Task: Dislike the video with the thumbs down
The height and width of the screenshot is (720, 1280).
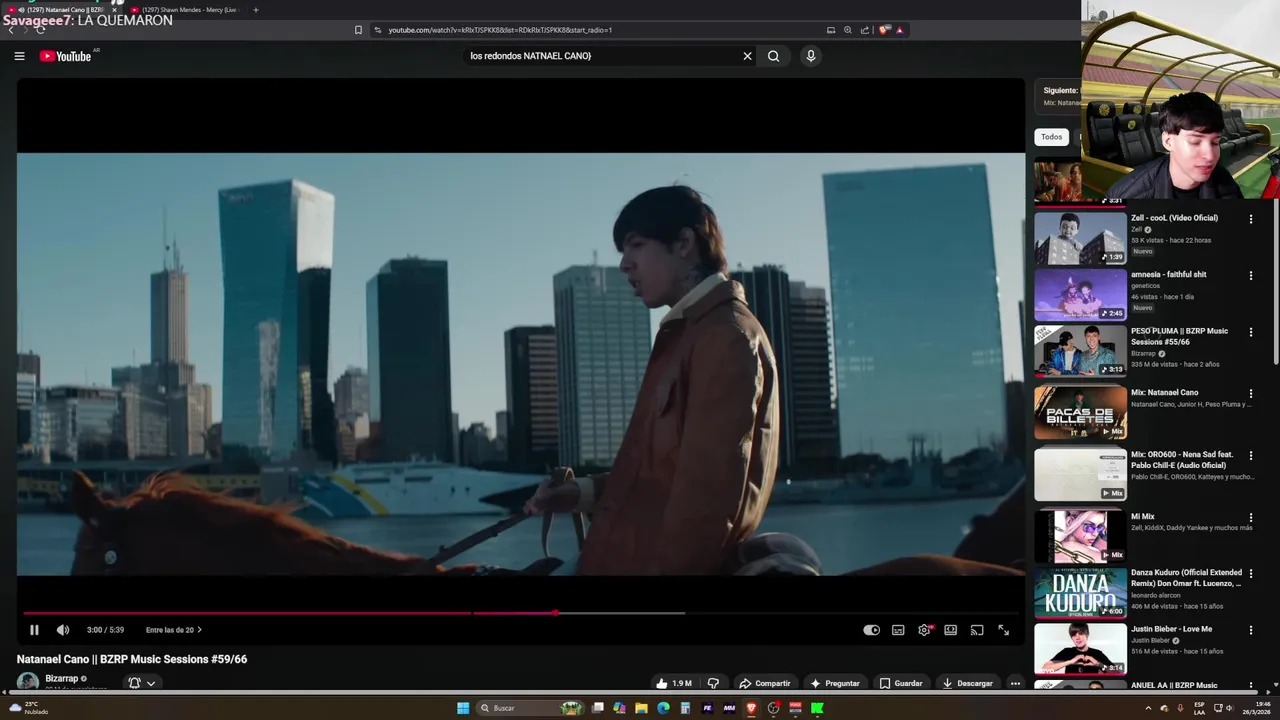Action: tap(713, 684)
